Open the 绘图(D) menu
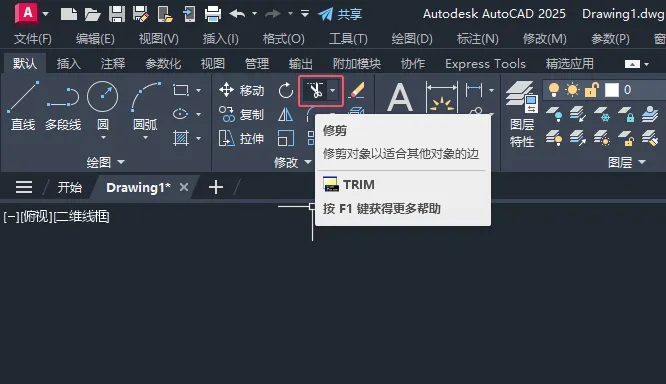 (x=412, y=39)
